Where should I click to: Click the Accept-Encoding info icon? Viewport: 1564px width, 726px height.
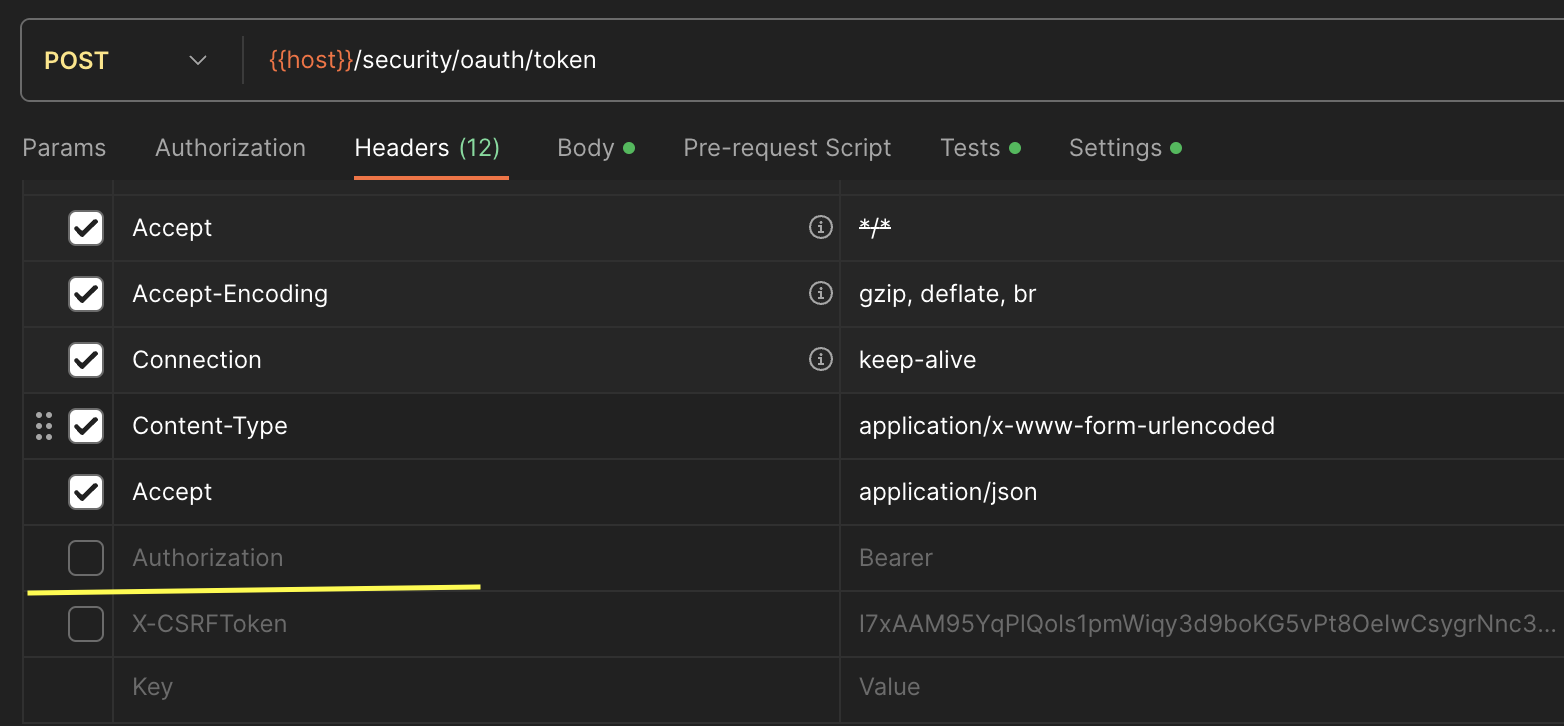(820, 294)
